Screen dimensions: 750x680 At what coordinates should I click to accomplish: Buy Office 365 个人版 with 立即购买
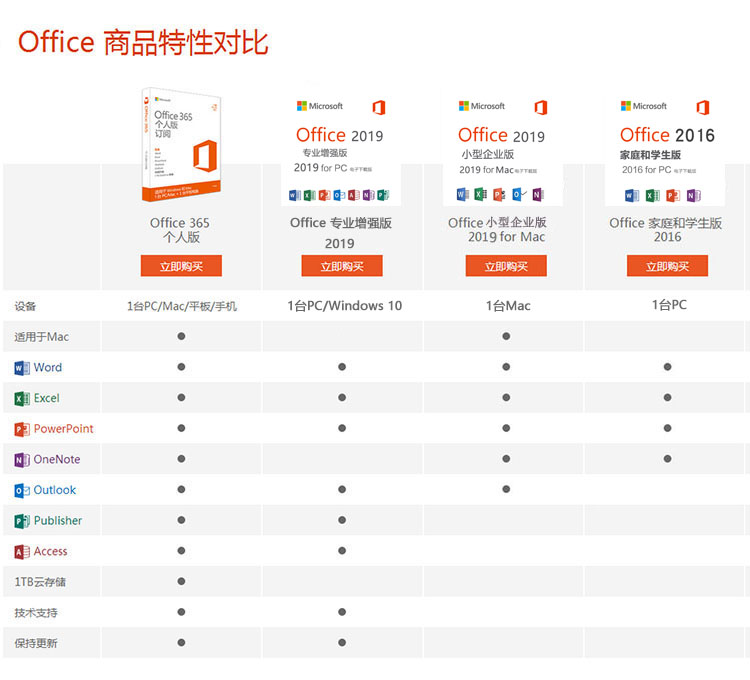181,266
